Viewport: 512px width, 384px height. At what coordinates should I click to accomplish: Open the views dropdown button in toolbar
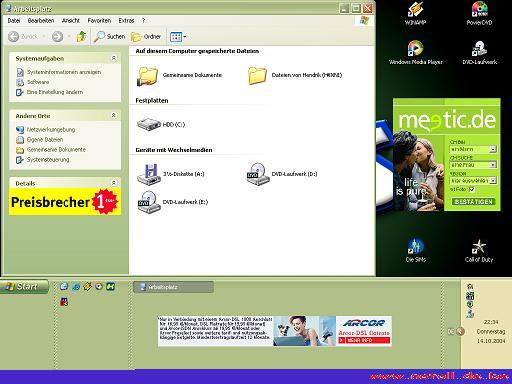(178, 37)
